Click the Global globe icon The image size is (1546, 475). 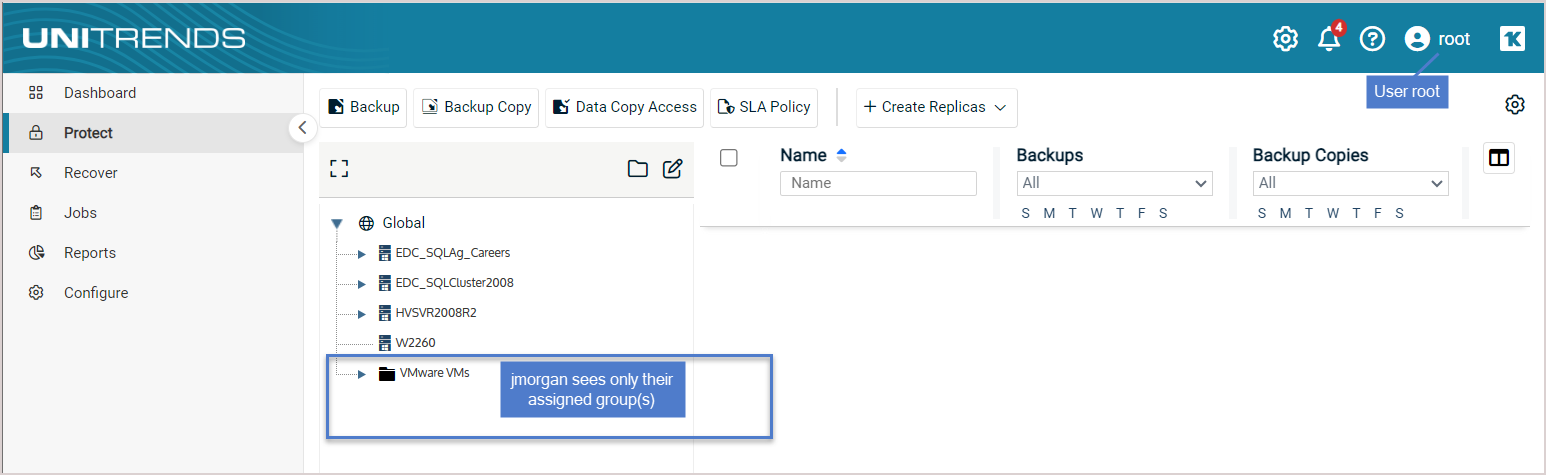click(366, 223)
